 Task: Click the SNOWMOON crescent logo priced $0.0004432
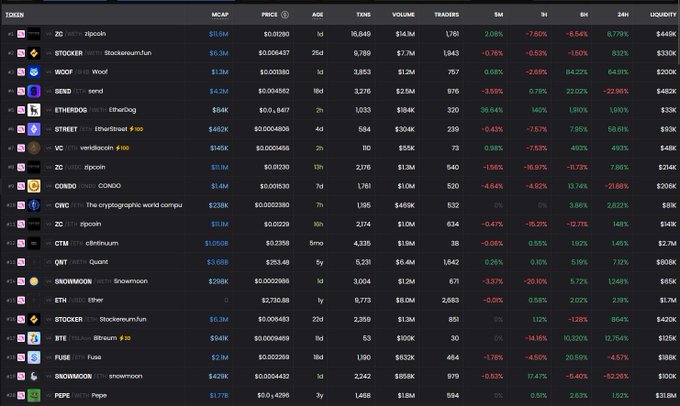pyautogui.click(x=34, y=377)
